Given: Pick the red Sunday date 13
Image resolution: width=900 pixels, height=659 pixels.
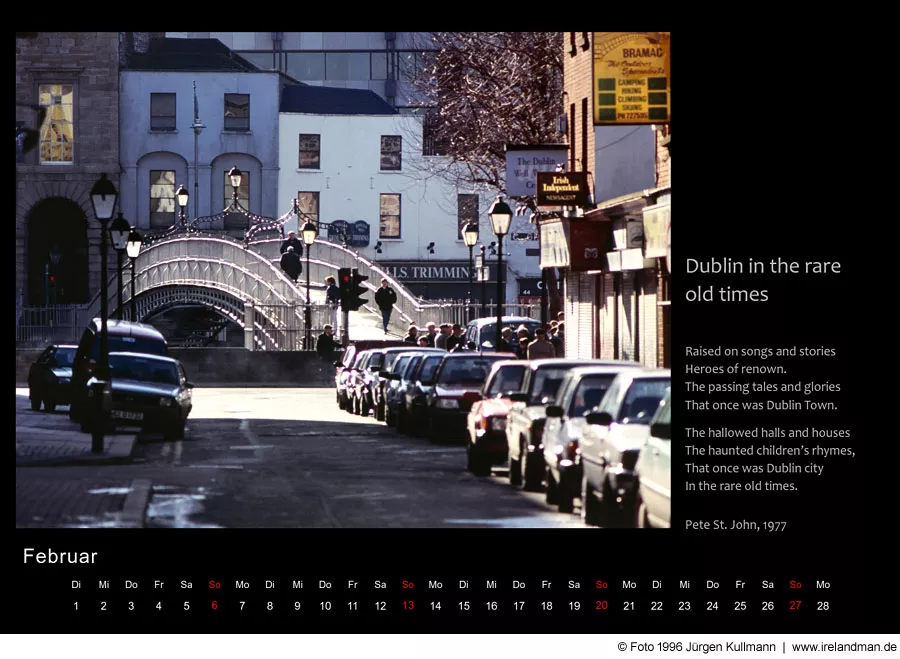Looking at the screenshot, I should coord(408,606).
